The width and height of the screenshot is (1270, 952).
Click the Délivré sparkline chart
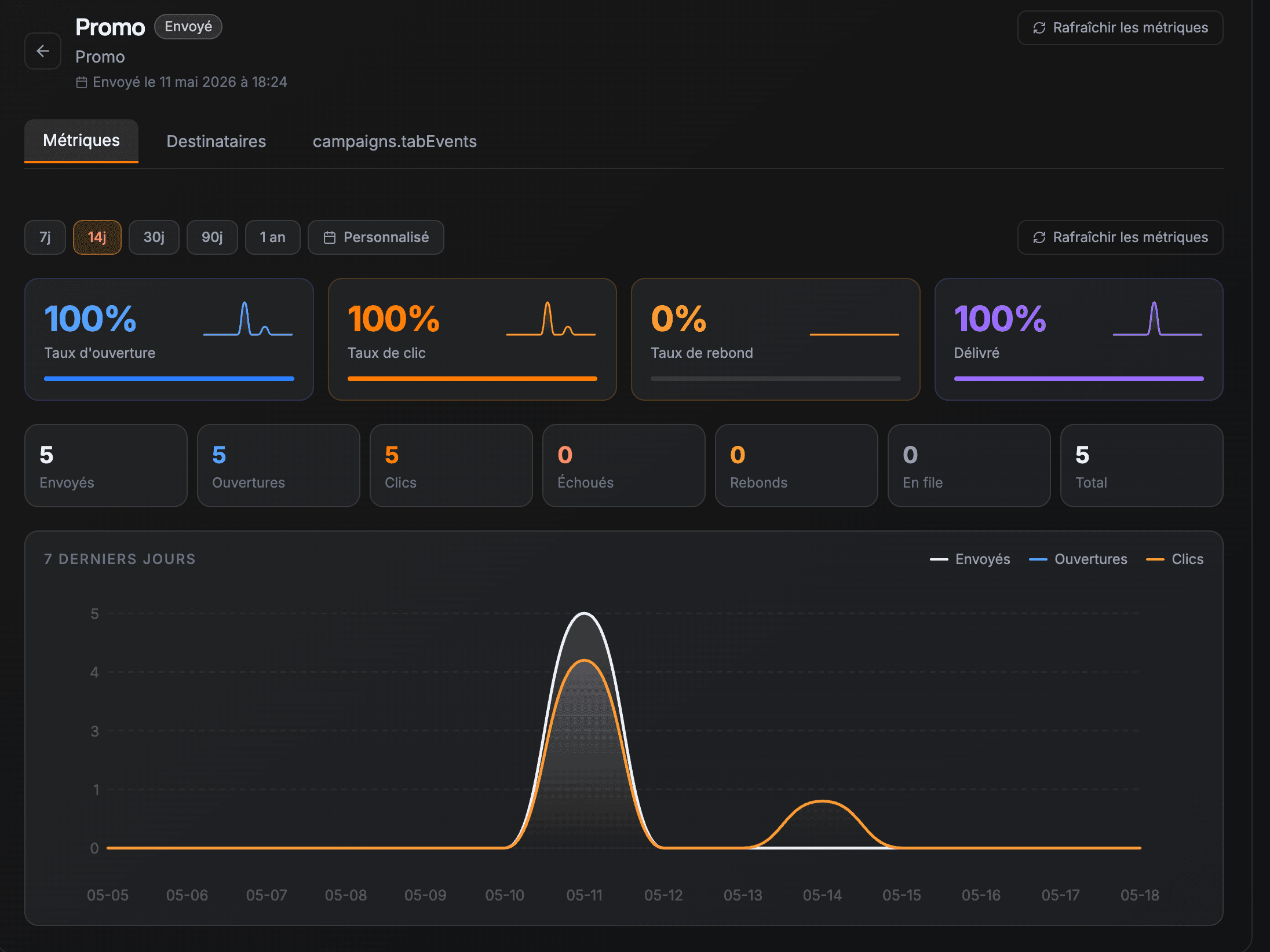[x=1158, y=318]
